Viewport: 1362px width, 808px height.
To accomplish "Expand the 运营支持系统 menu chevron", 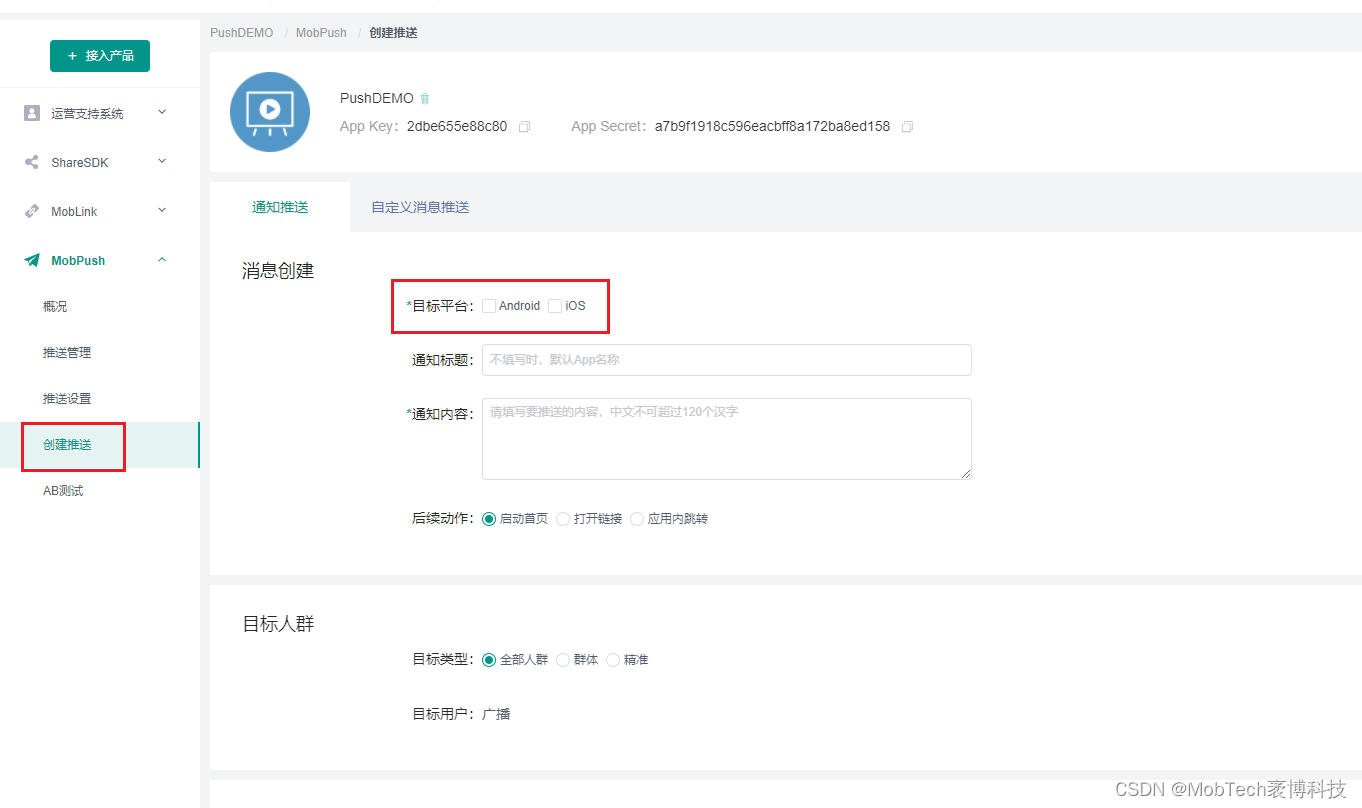I will coord(162,112).
